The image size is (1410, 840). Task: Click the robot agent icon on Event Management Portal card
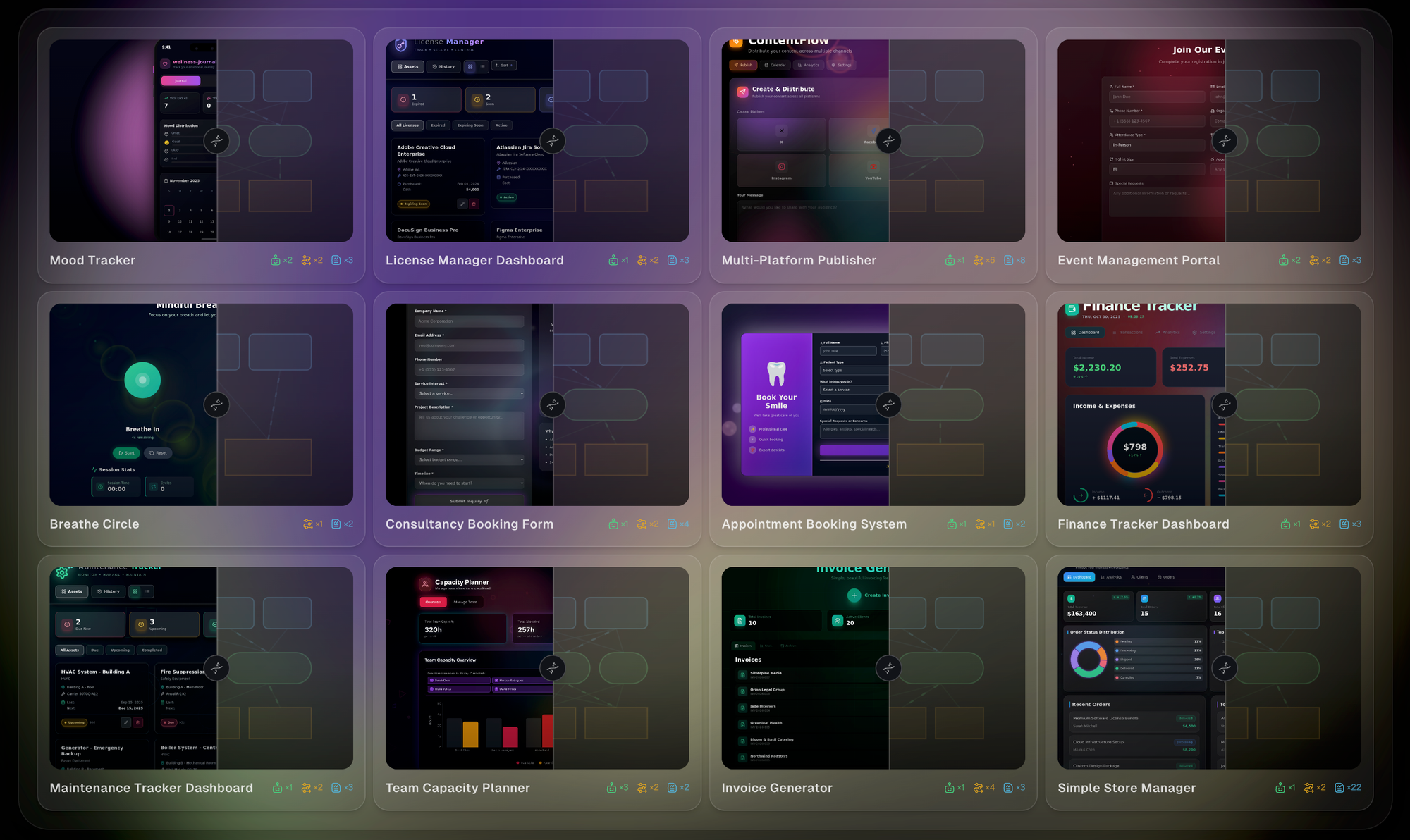[x=1284, y=260]
